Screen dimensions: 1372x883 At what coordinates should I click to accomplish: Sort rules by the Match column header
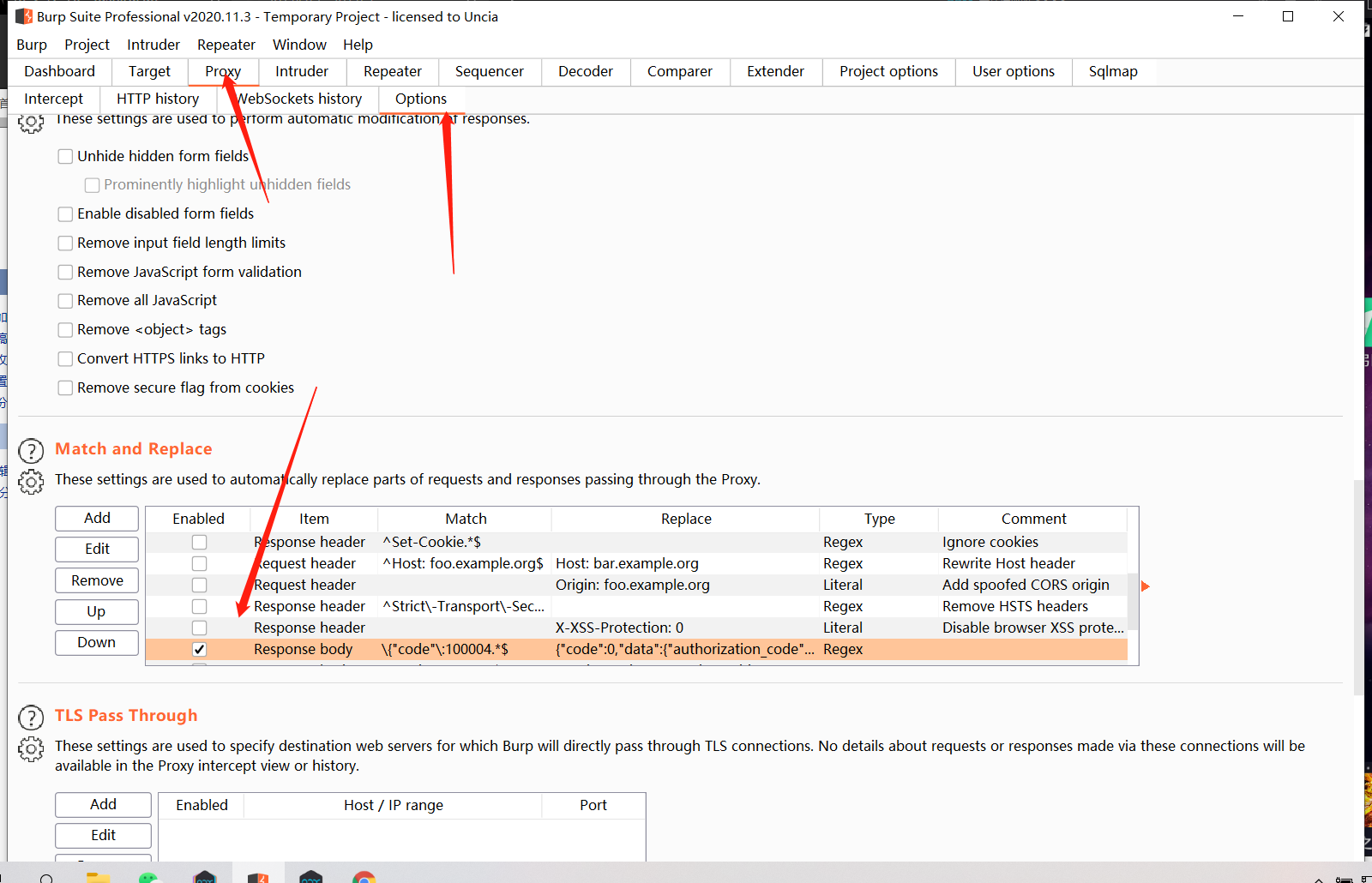466,519
